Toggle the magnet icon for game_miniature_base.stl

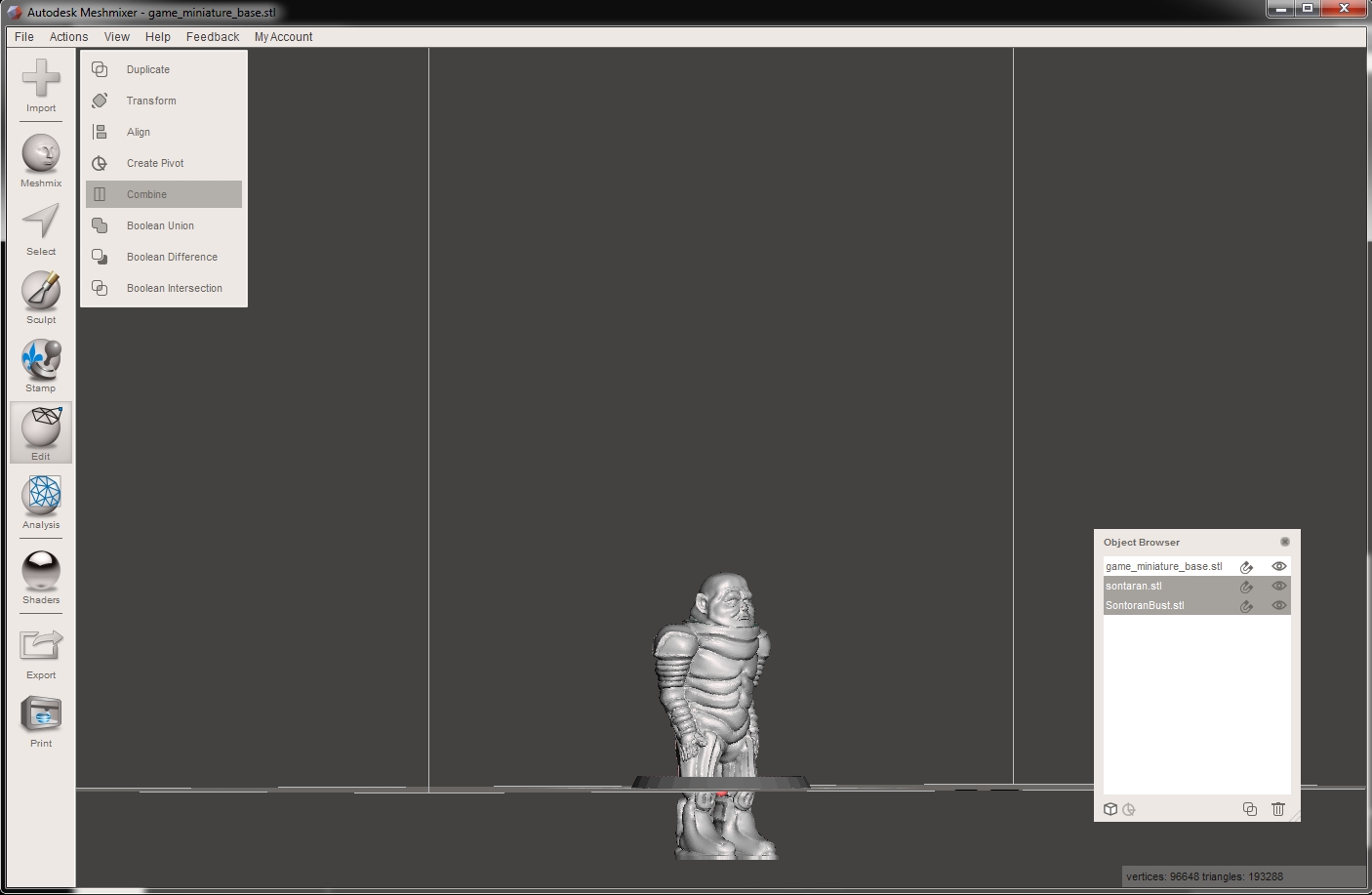[x=1246, y=567]
